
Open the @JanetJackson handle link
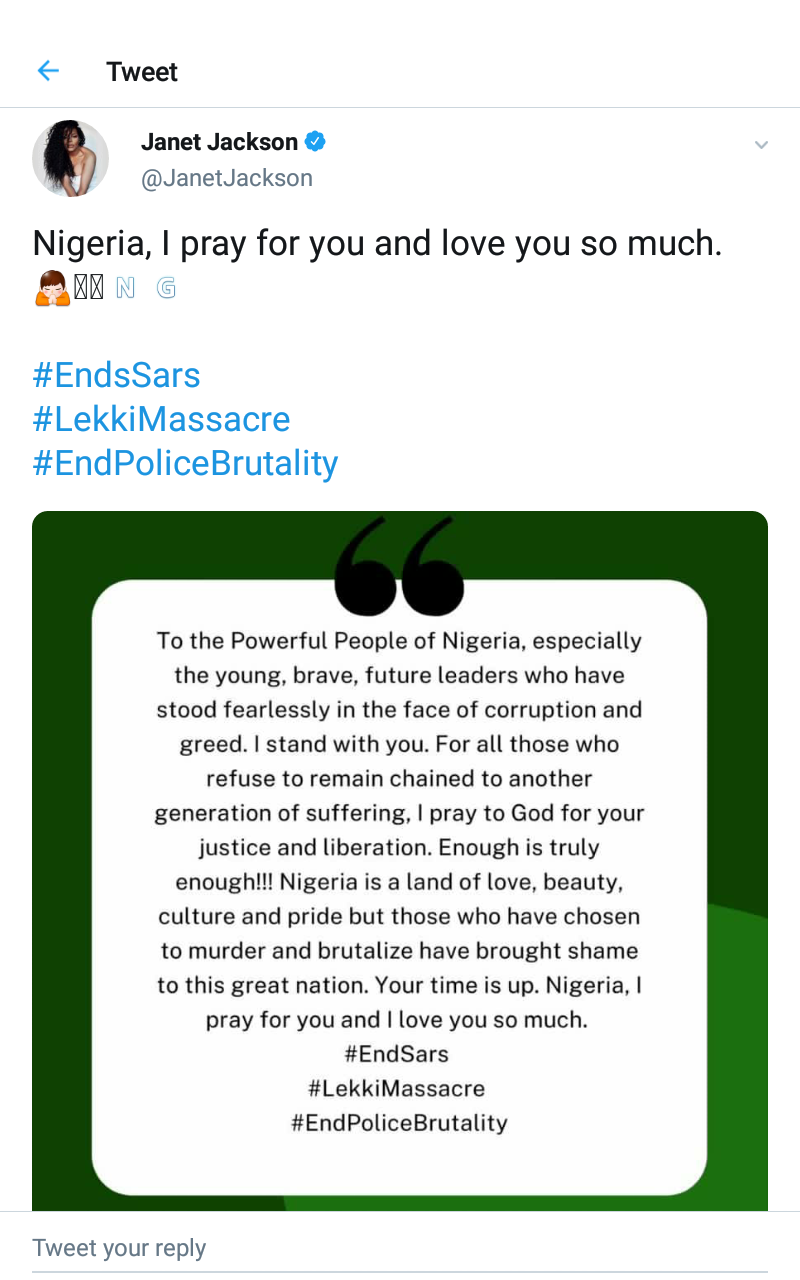tap(227, 178)
